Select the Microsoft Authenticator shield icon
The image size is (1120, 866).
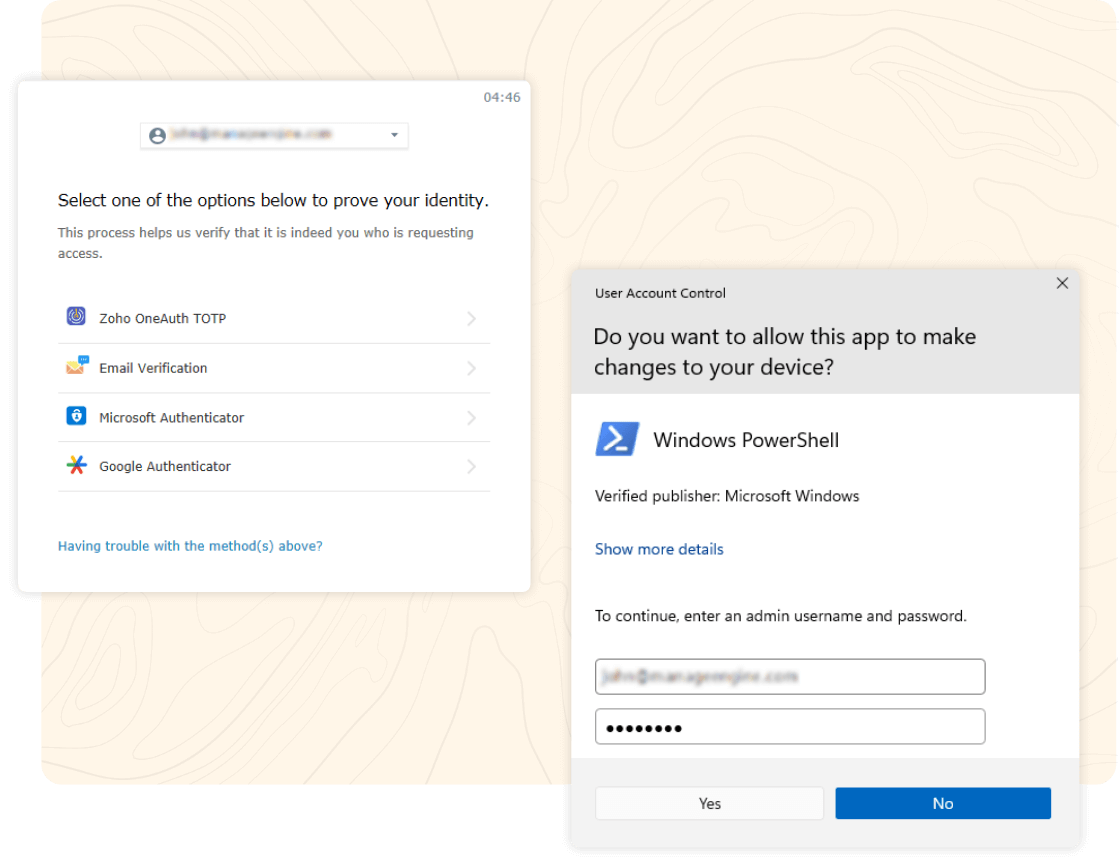pos(76,416)
